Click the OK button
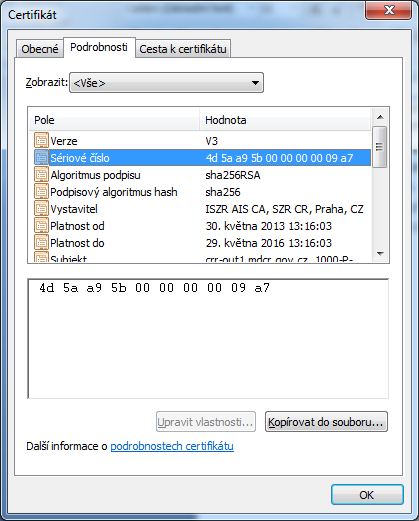The width and height of the screenshot is (419, 521). pyautogui.click(x=367, y=495)
